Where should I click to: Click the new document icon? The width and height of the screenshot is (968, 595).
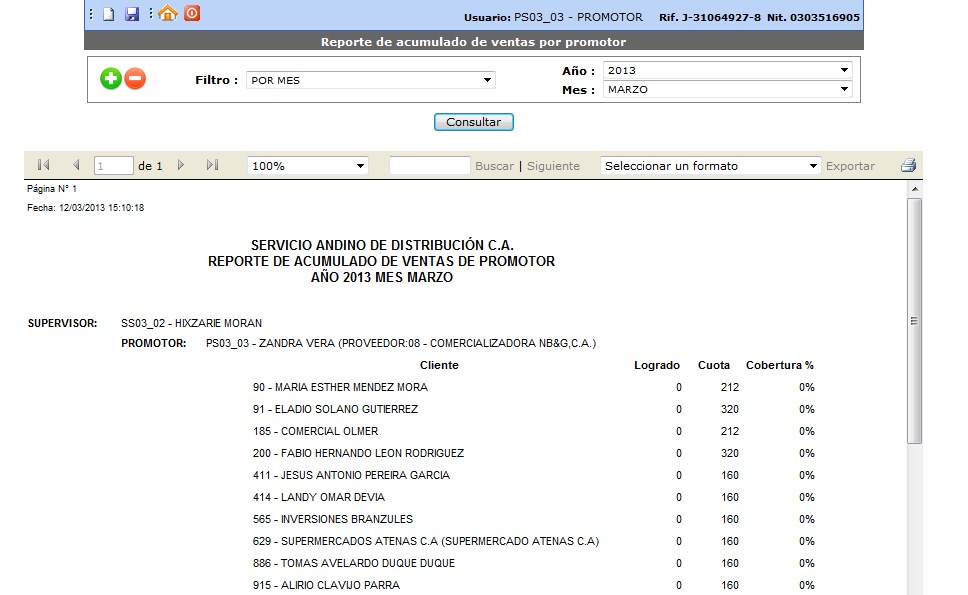tap(109, 14)
